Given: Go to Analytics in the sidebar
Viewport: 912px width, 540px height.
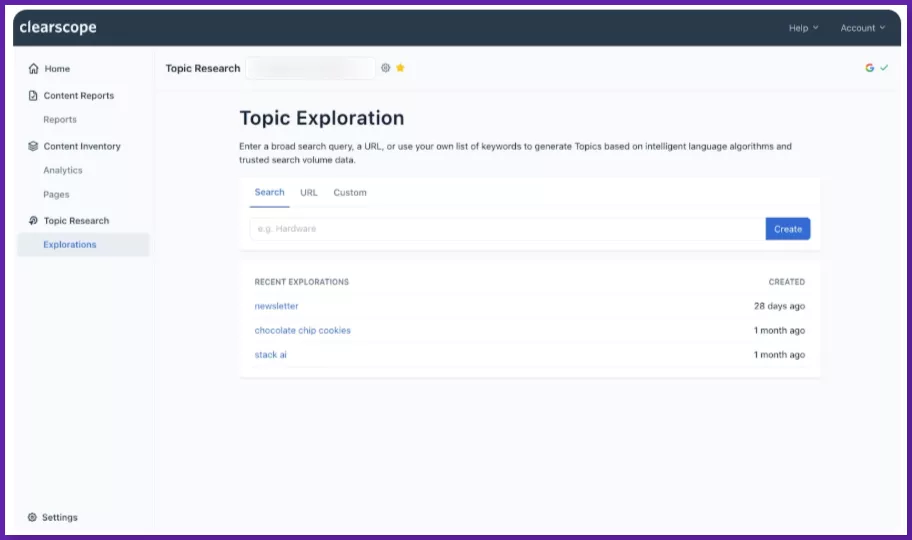Looking at the screenshot, I should click(x=63, y=170).
